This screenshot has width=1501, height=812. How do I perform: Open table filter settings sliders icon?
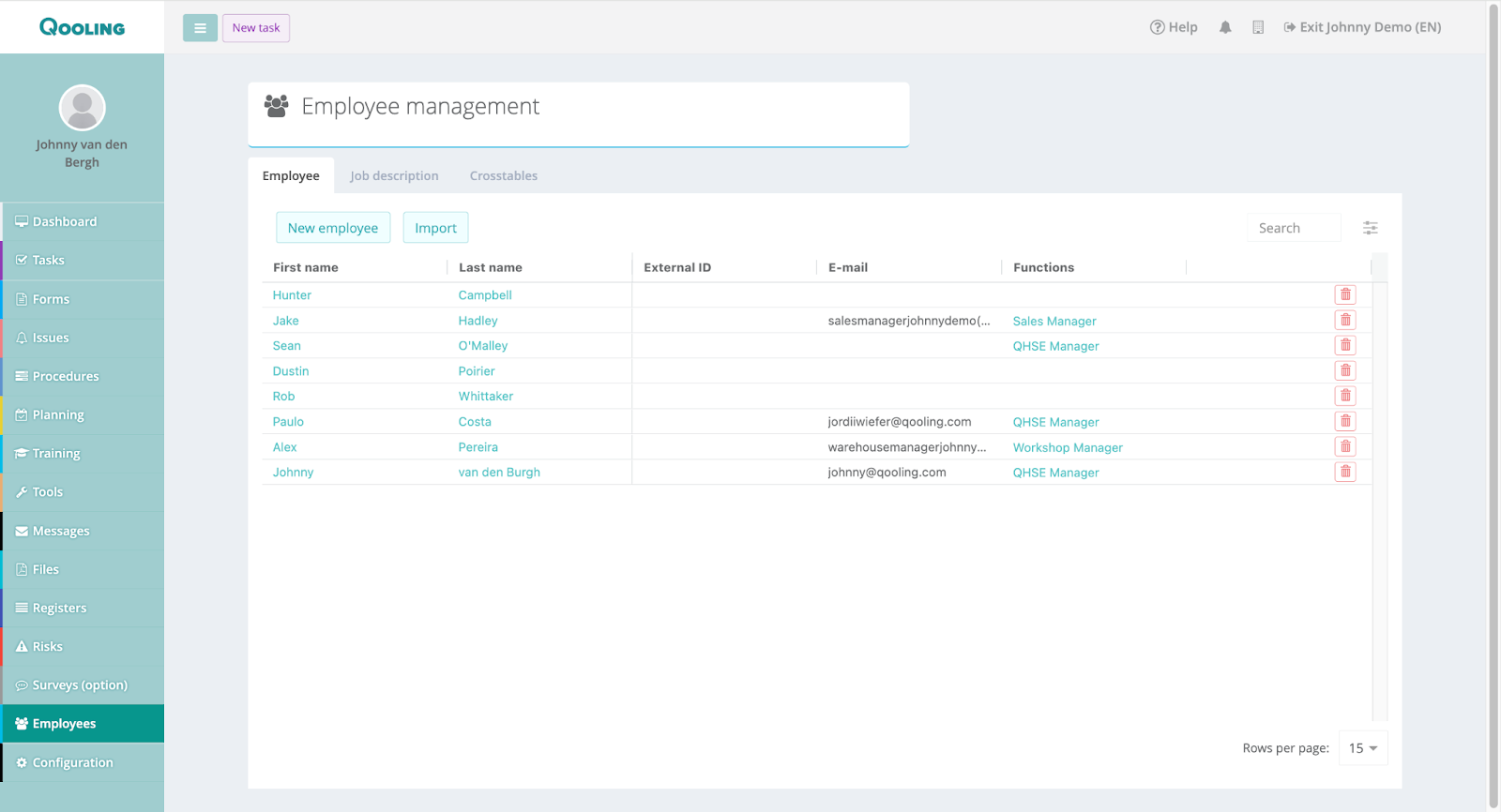coord(1371,228)
